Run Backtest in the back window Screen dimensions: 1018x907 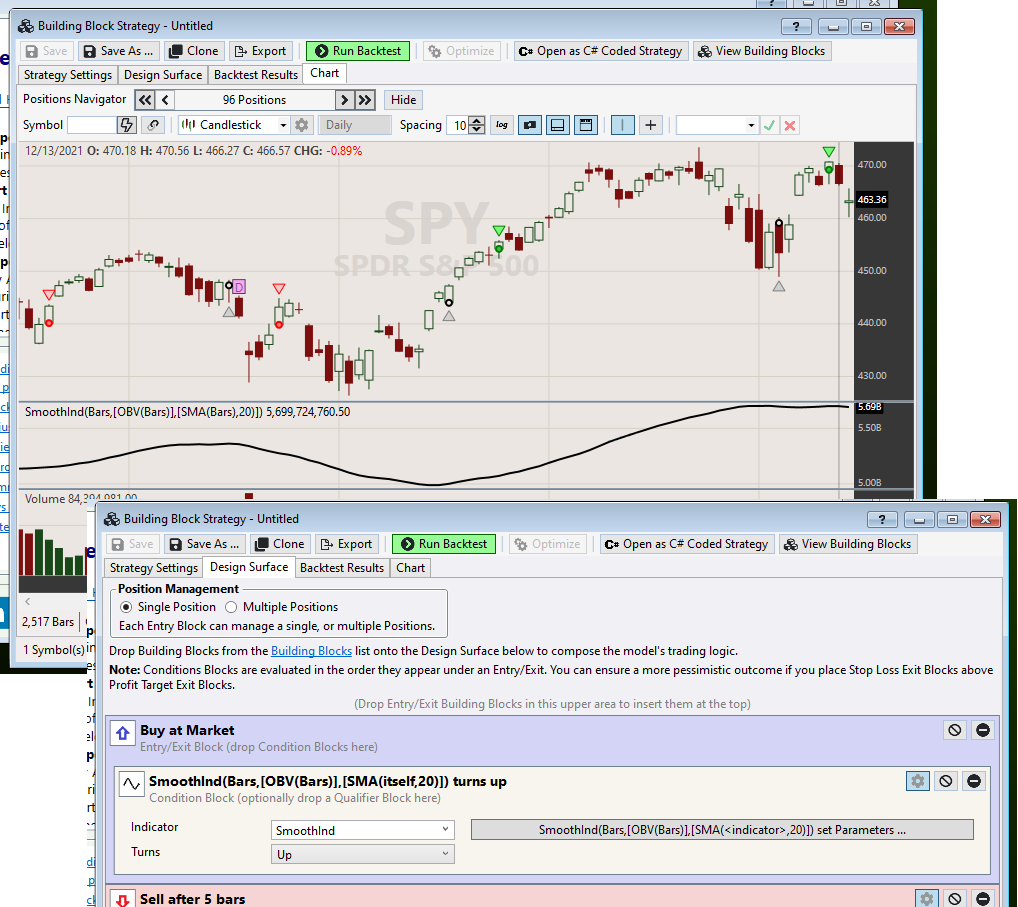pos(358,51)
